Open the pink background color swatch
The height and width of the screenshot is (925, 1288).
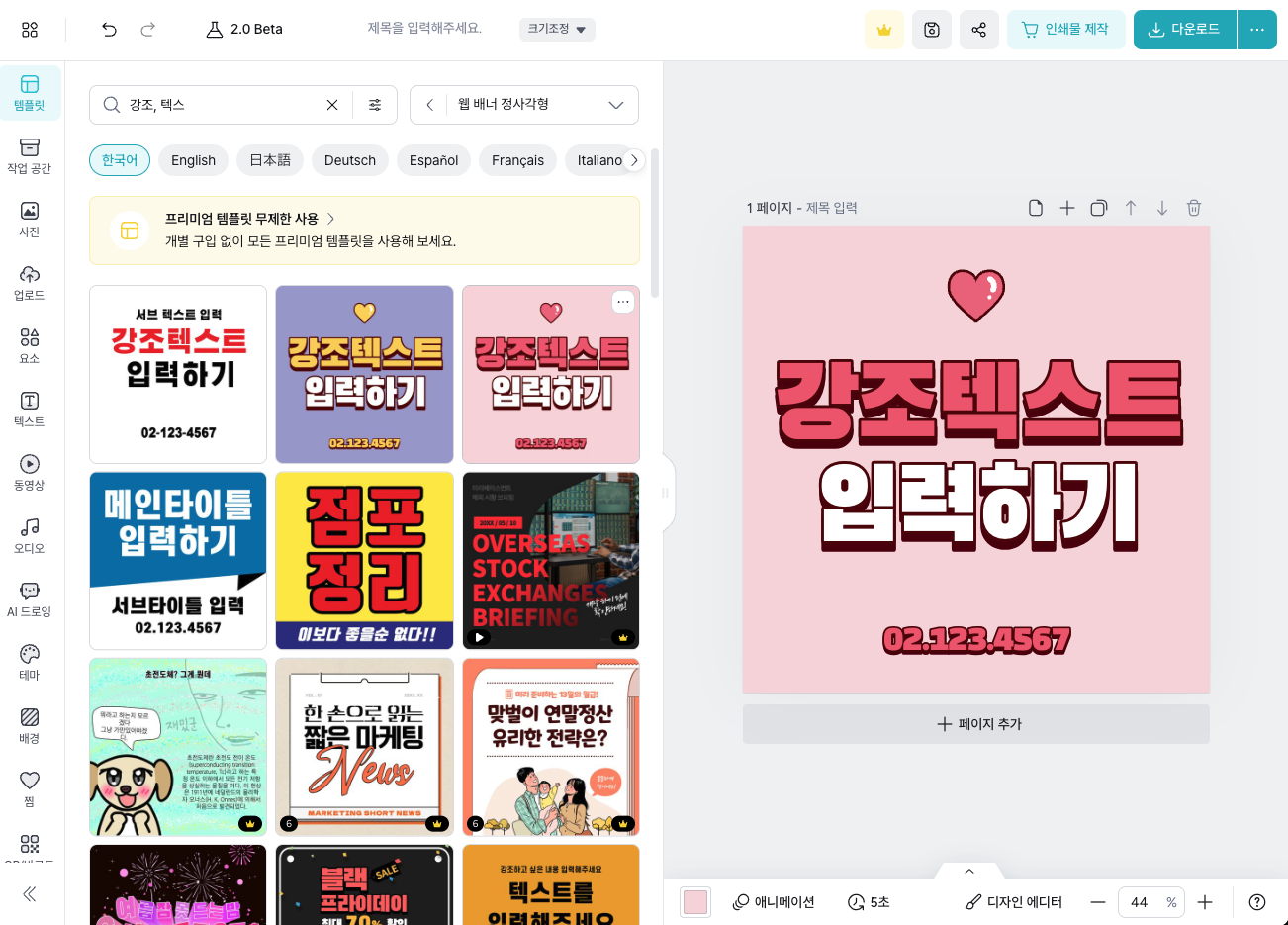695,902
